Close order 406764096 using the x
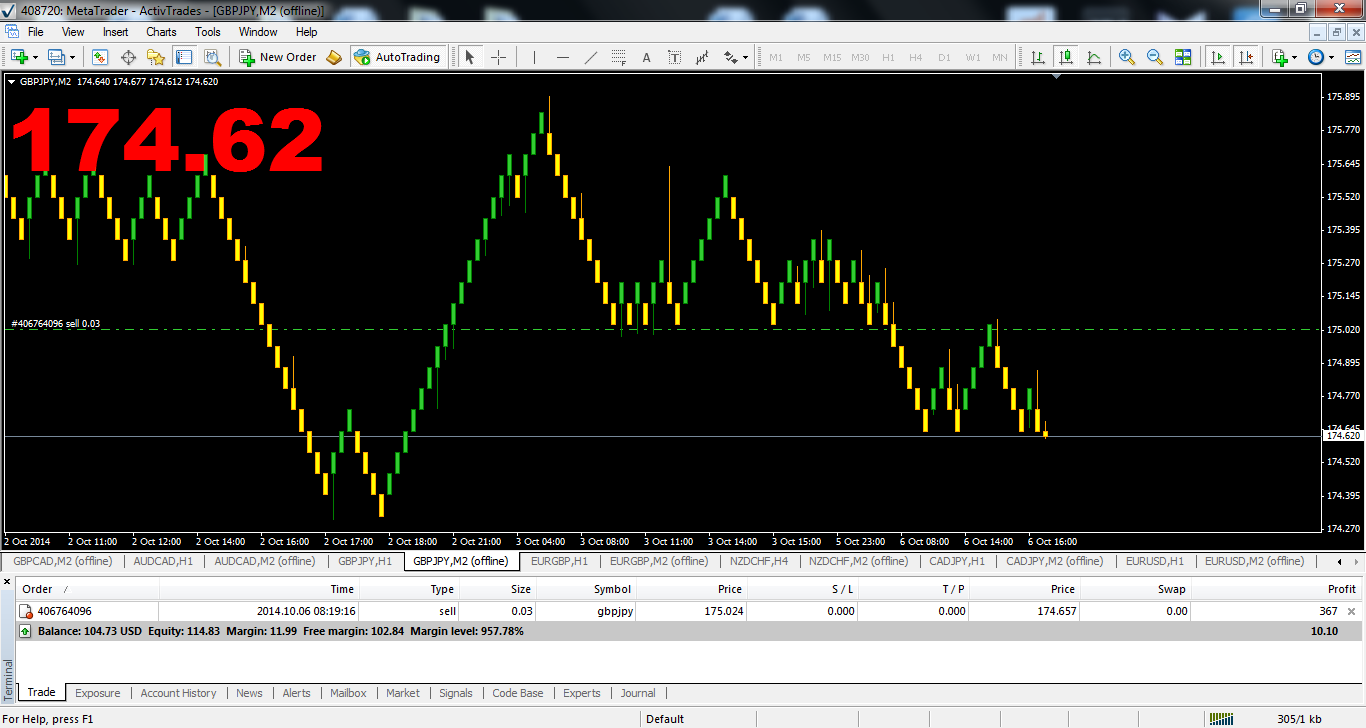Viewport: 1366px width, 728px height. point(1352,611)
